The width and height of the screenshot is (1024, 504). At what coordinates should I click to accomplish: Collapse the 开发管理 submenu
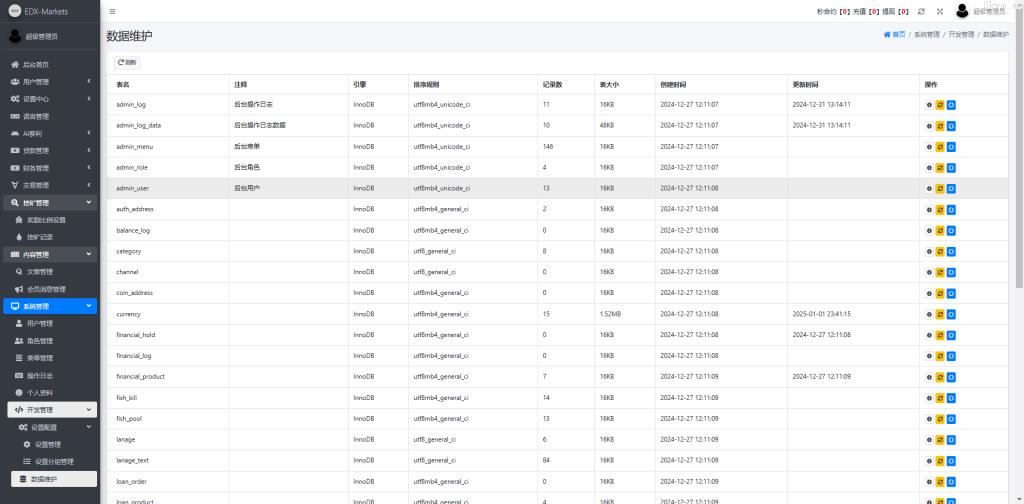50,410
